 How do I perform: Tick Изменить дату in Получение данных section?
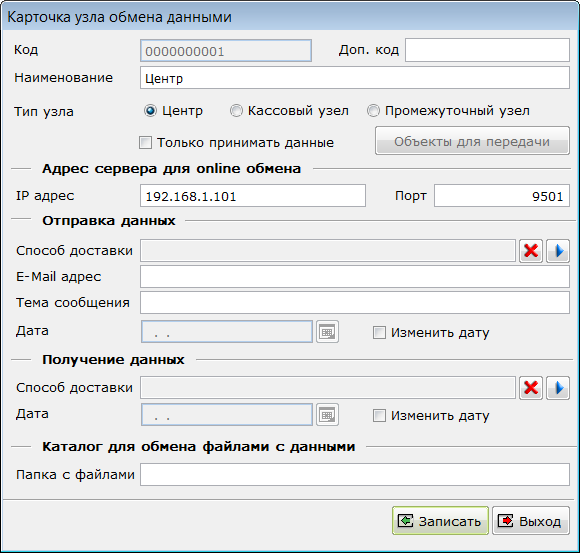click(380, 415)
